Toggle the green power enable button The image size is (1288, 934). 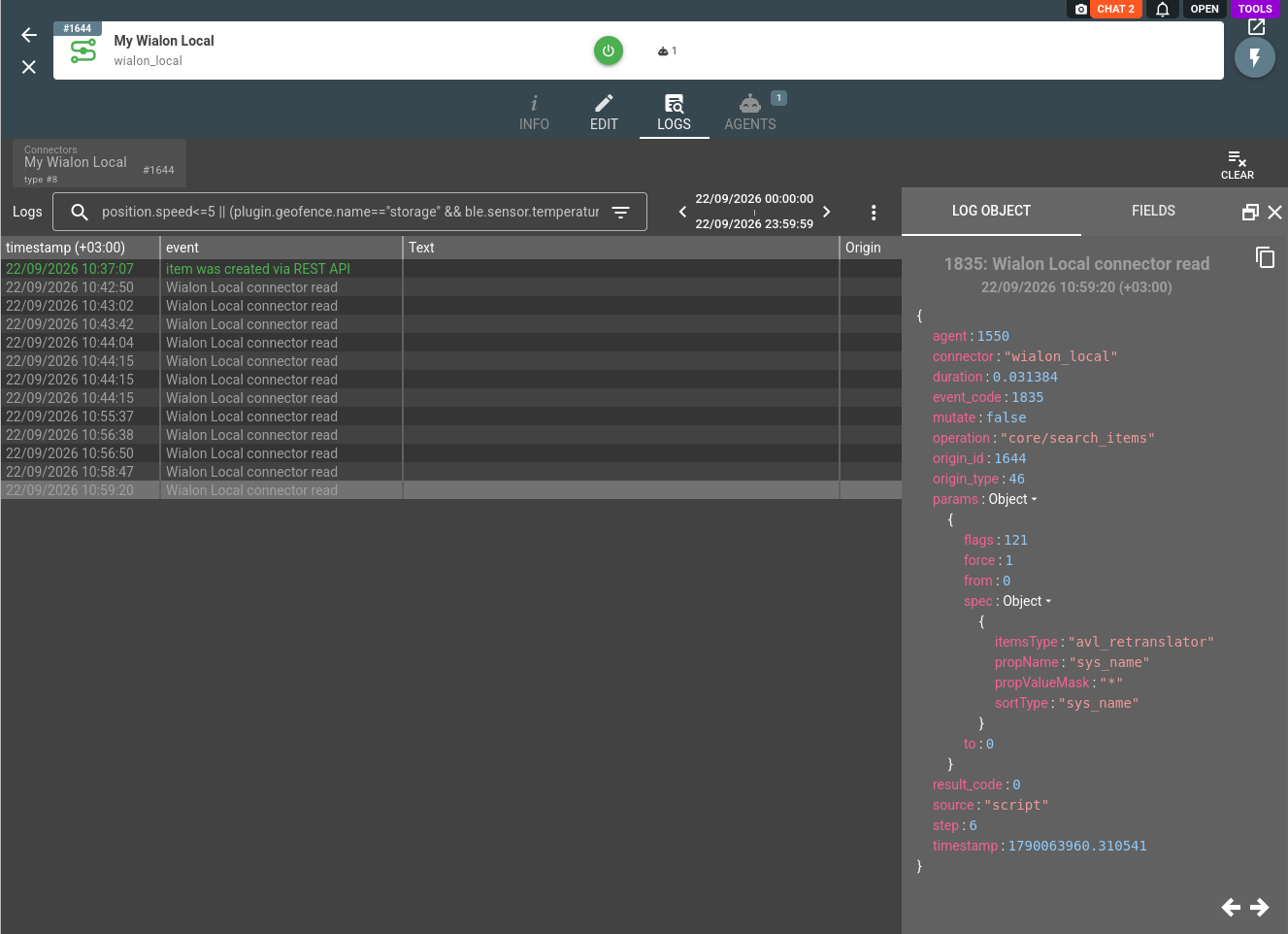coord(609,50)
